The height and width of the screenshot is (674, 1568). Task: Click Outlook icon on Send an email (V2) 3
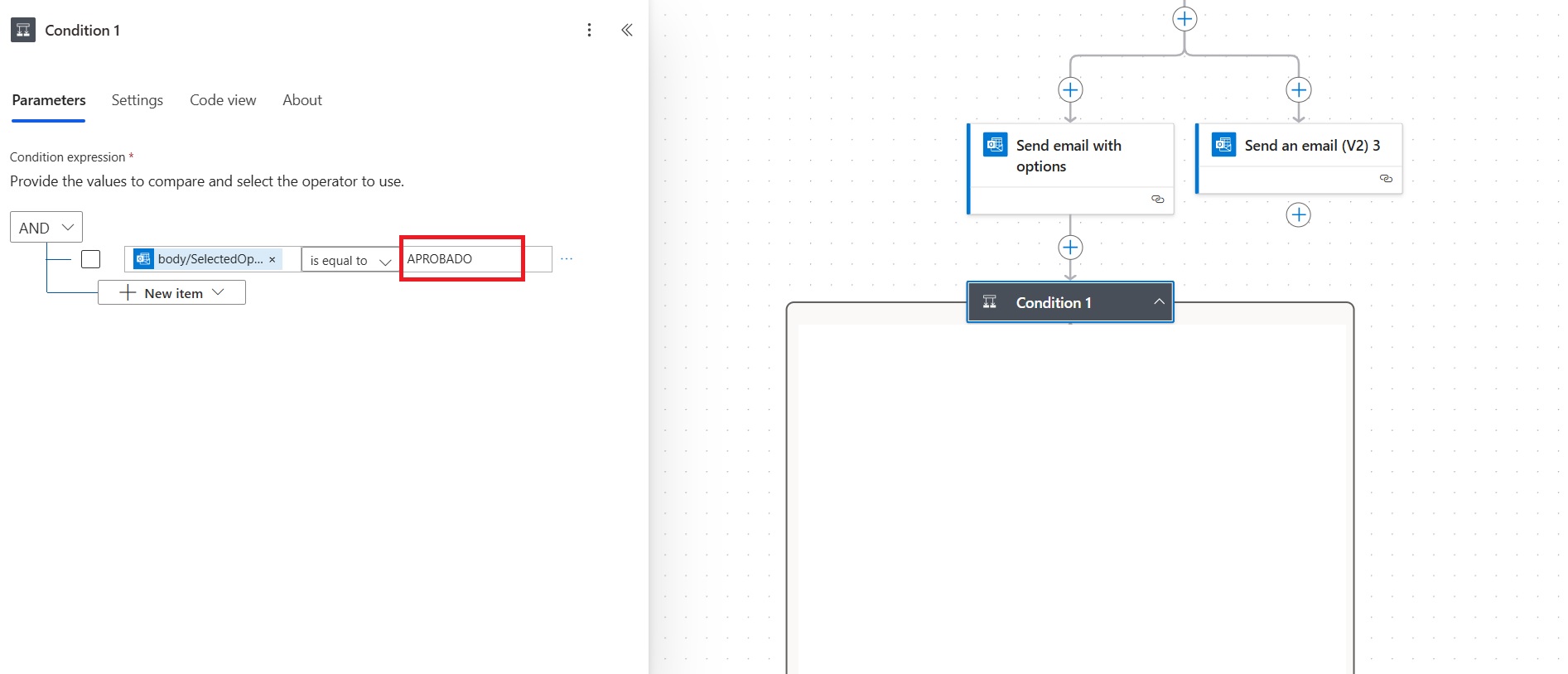(x=1223, y=144)
